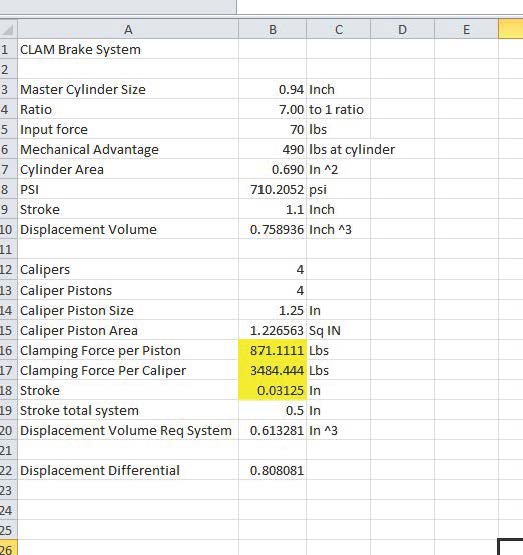The width and height of the screenshot is (523, 555).
Task: Select 'Lbs' unit cell beside 3484.444
Action: click(339, 370)
